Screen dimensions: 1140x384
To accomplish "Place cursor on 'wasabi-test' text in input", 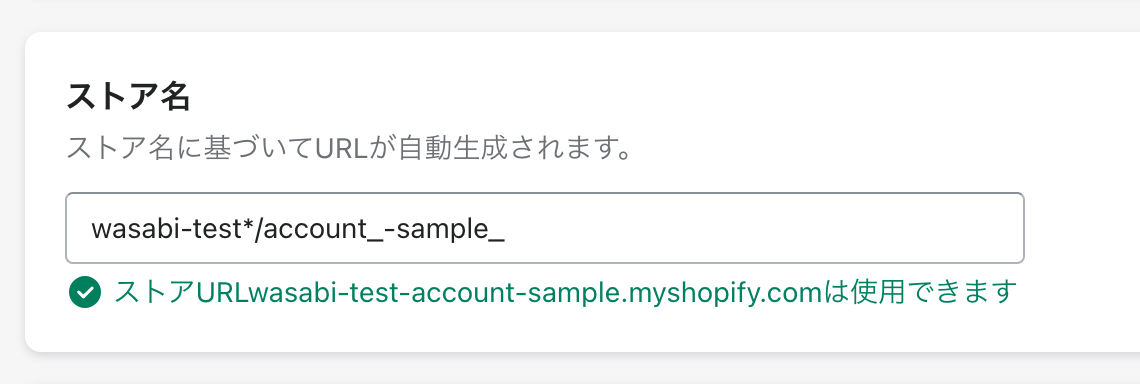I will tap(158, 229).
